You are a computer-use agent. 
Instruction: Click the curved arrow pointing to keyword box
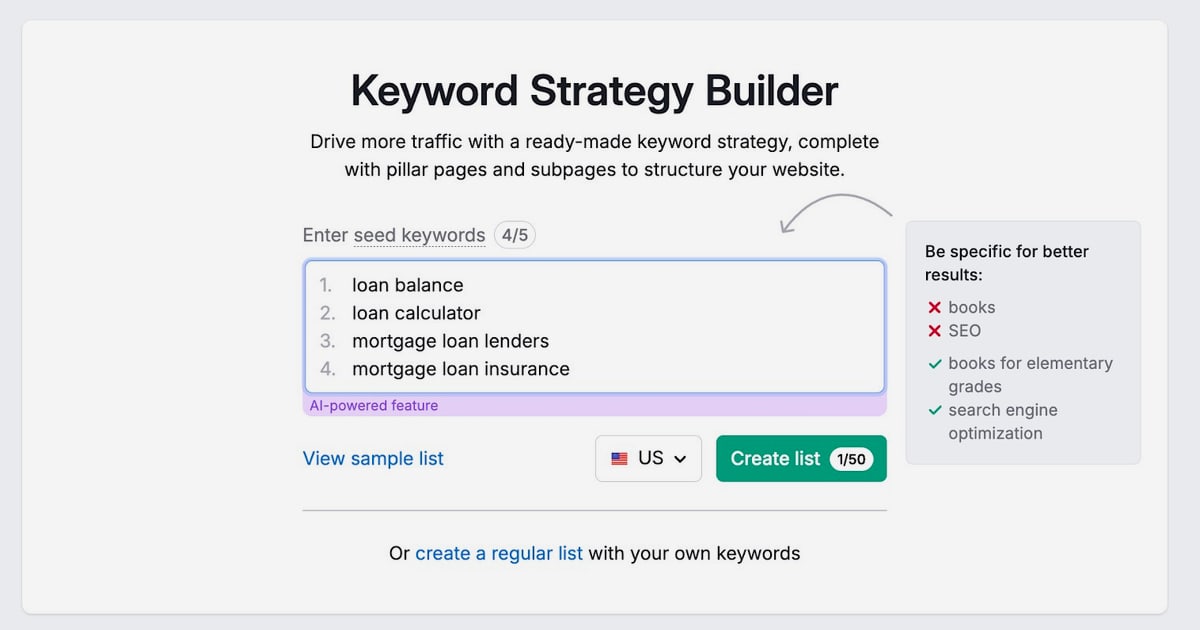[835, 211]
